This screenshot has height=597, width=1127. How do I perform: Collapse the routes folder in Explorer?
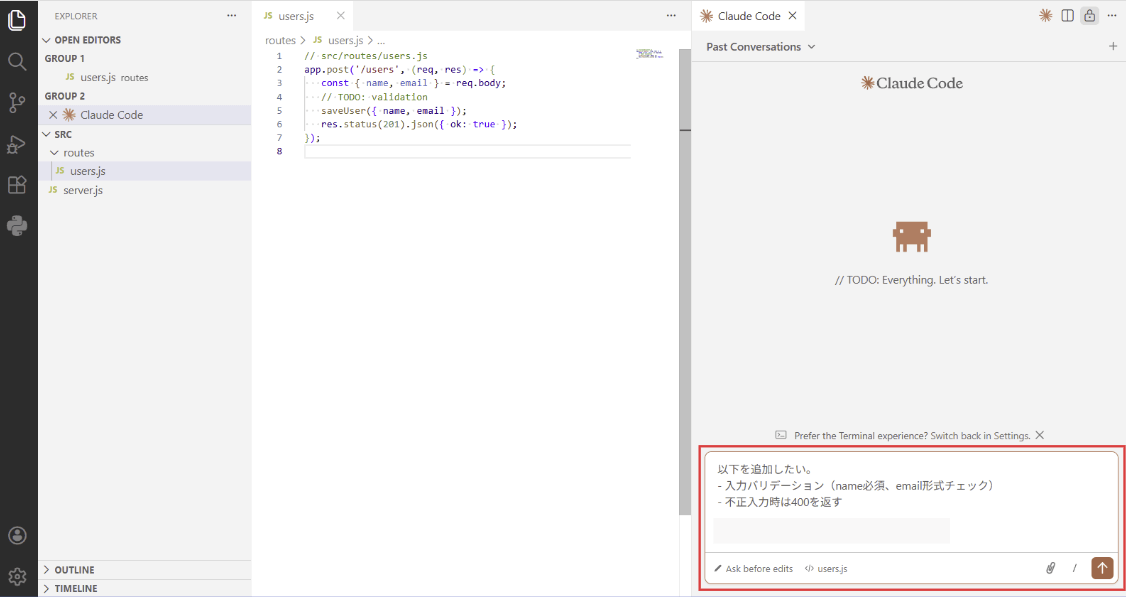pyautogui.click(x=78, y=153)
